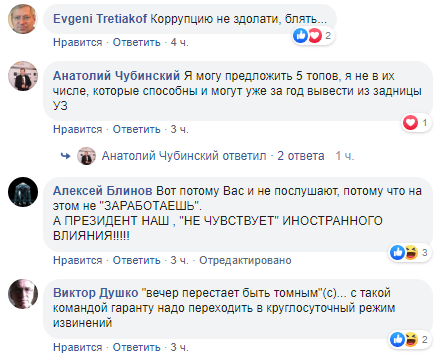Click the heart reaction icon on Evgeni Tretiakof's comment
443x363 pixels.
315,35
